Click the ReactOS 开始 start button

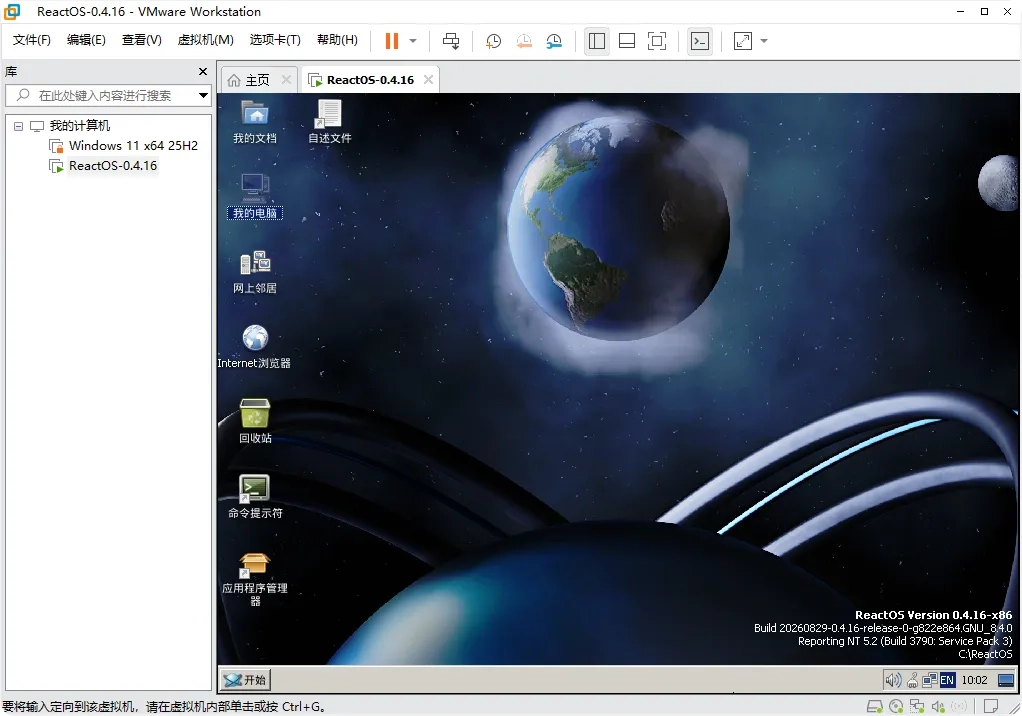(245, 680)
